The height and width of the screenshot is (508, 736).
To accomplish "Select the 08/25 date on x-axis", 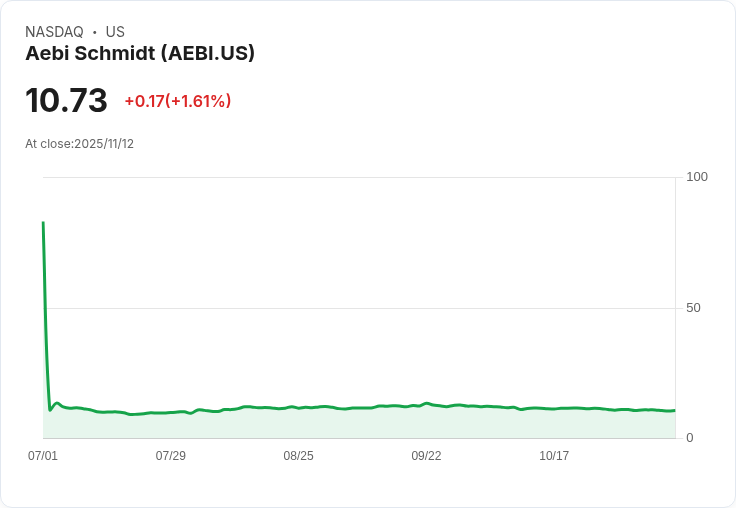I will pyautogui.click(x=298, y=456).
